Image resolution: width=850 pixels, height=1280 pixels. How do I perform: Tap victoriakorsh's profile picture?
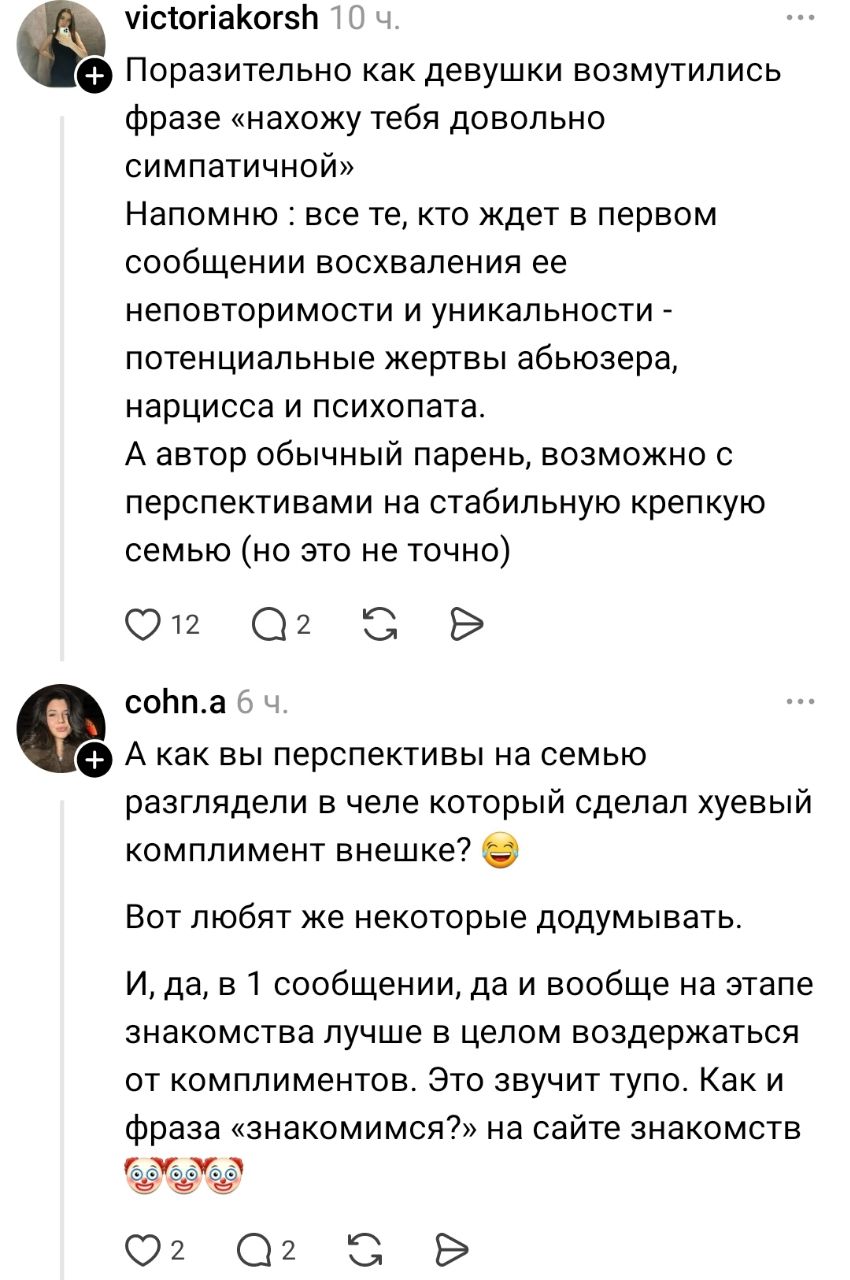coord(60,42)
